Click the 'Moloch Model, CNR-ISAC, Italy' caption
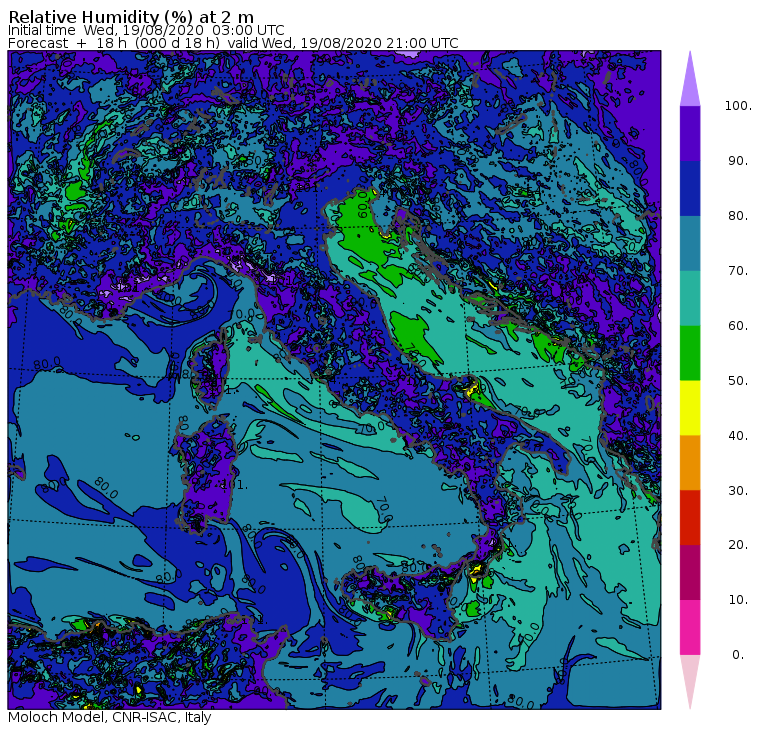The width and height of the screenshot is (760, 731). point(110,717)
